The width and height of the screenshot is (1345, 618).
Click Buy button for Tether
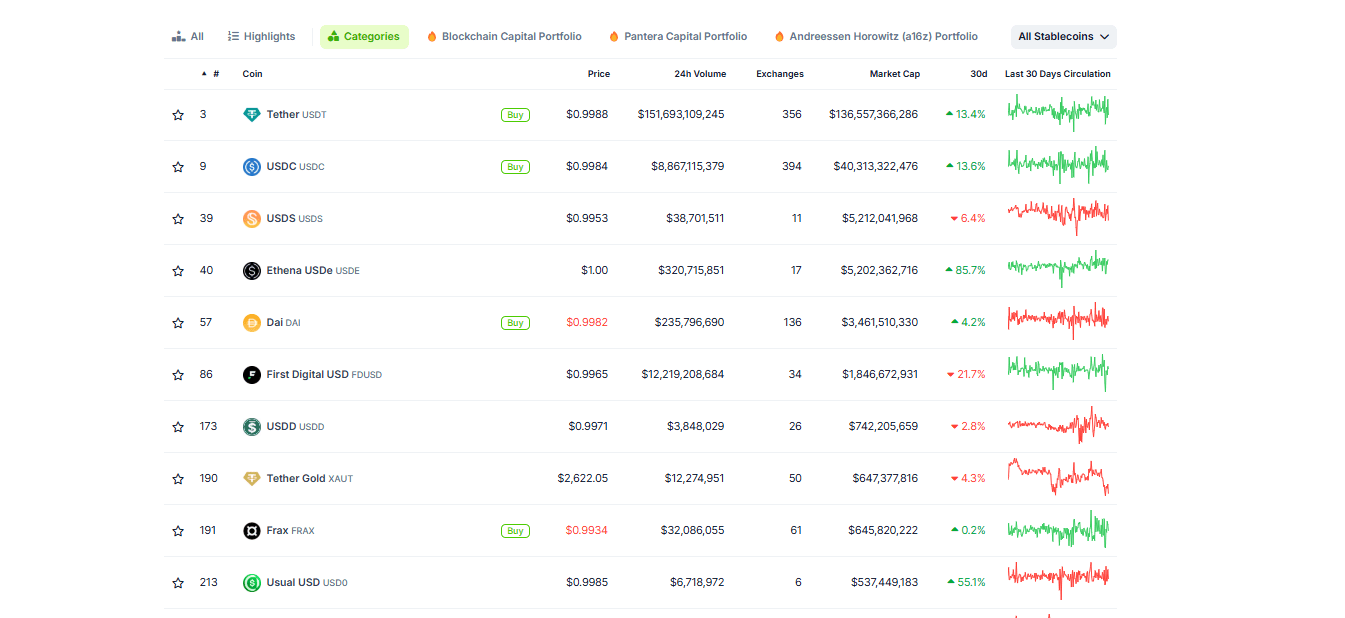point(515,115)
